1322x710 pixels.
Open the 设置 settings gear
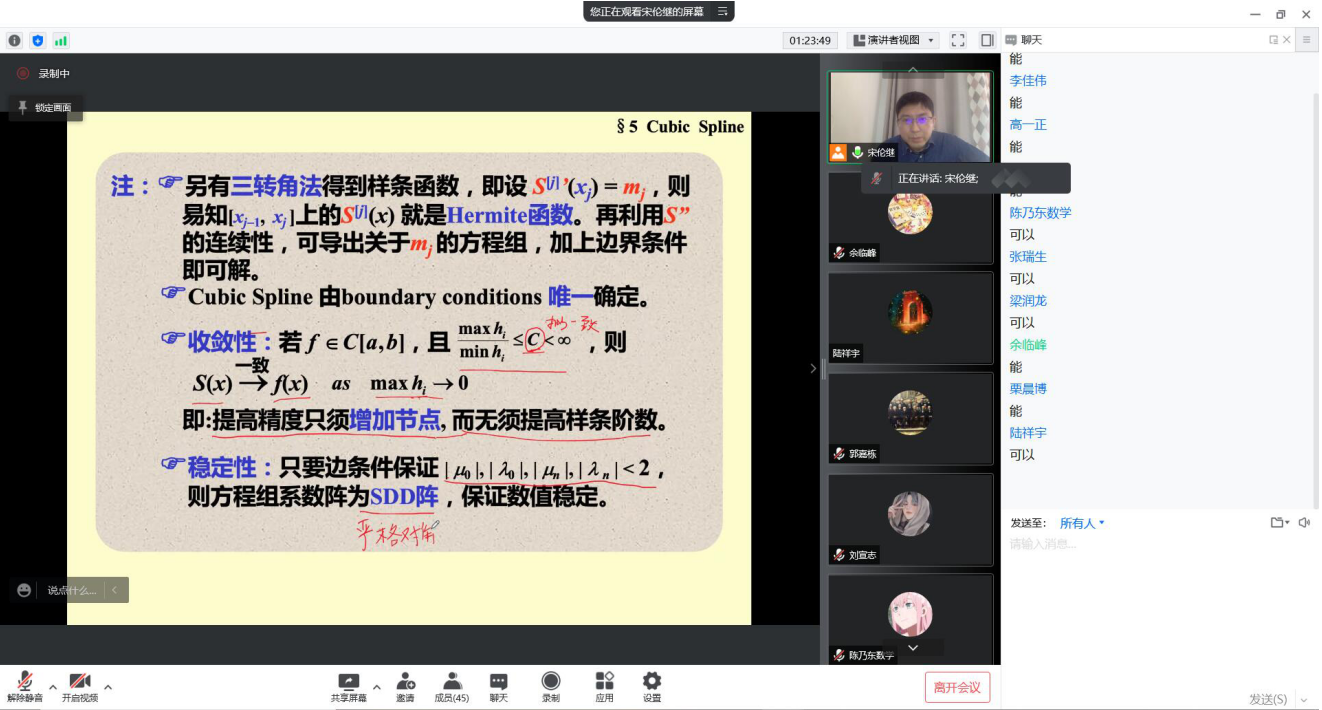click(x=652, y=687)
